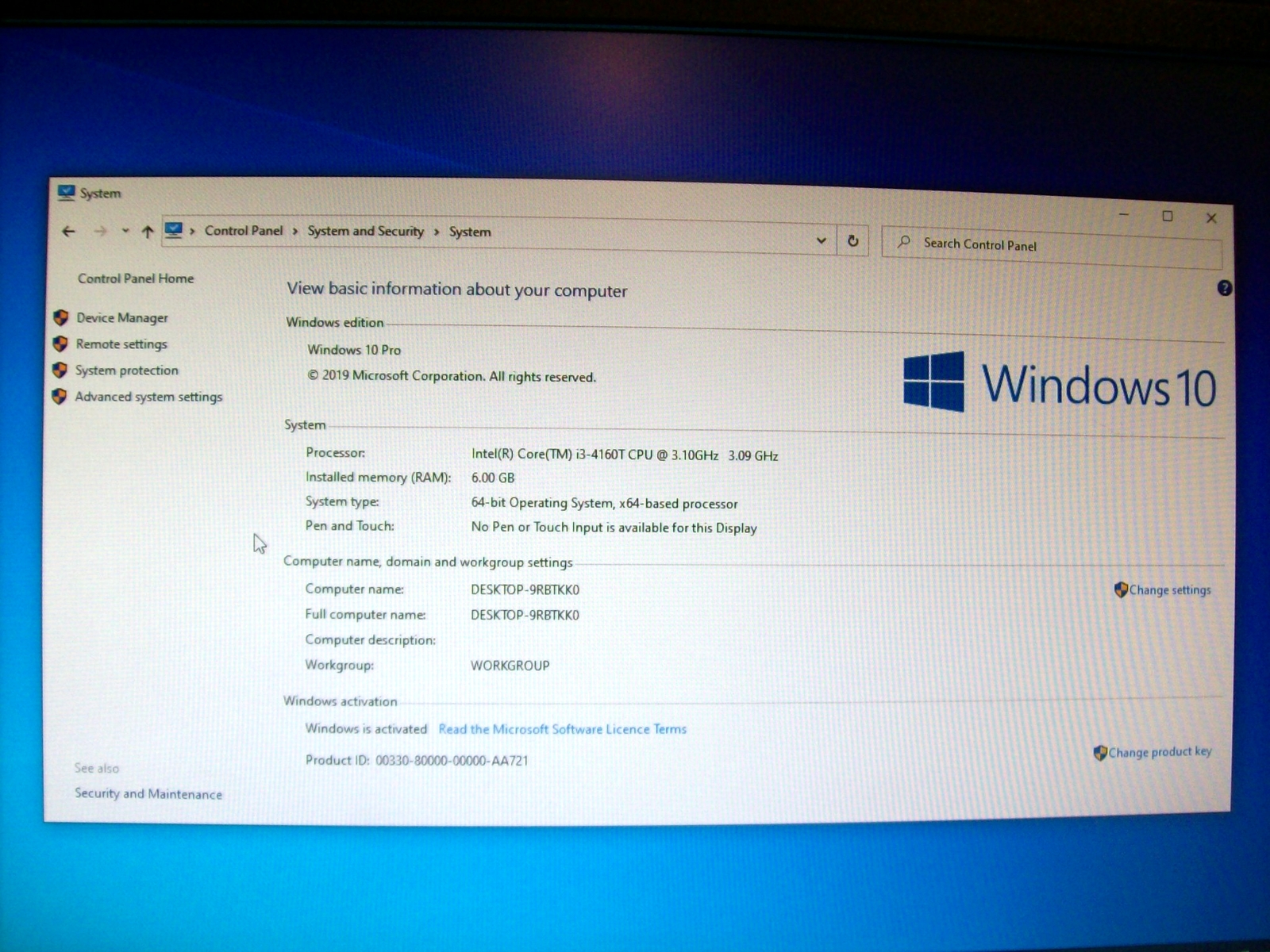Click the up one level arrow
Screen dimensions: 1270x952
[147, 232]
